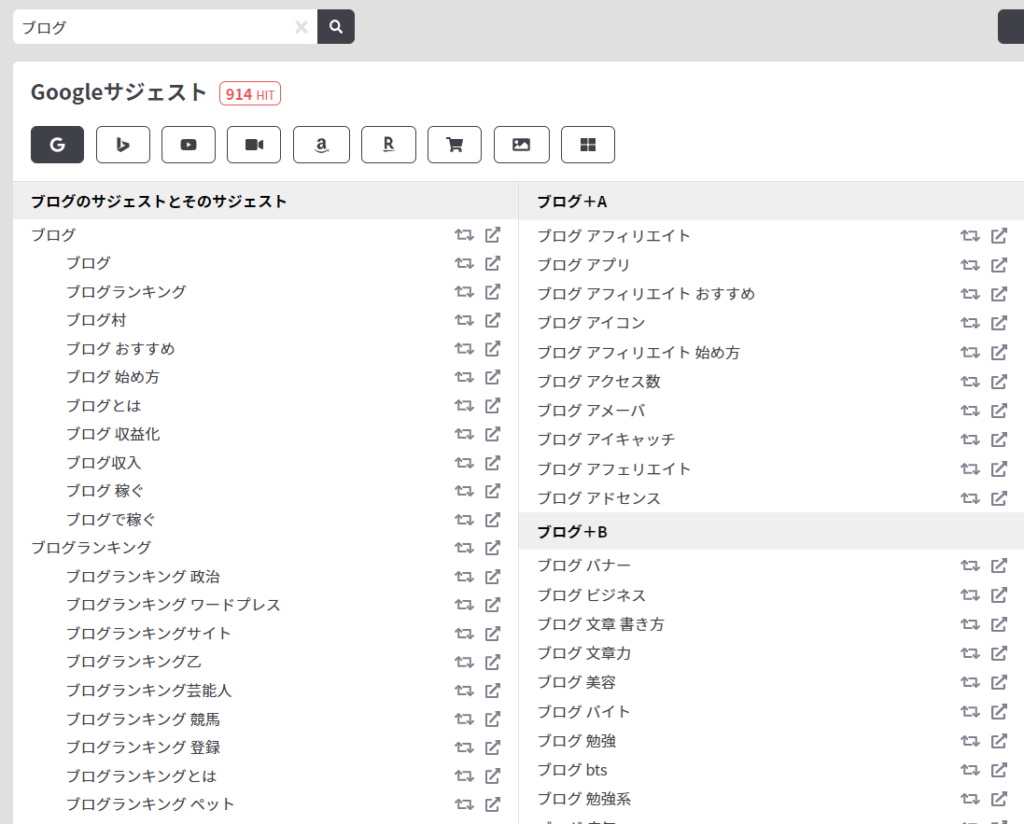1024x824 pixels.
Task: Switch to video camera suggest source
Action: [254, 144]
